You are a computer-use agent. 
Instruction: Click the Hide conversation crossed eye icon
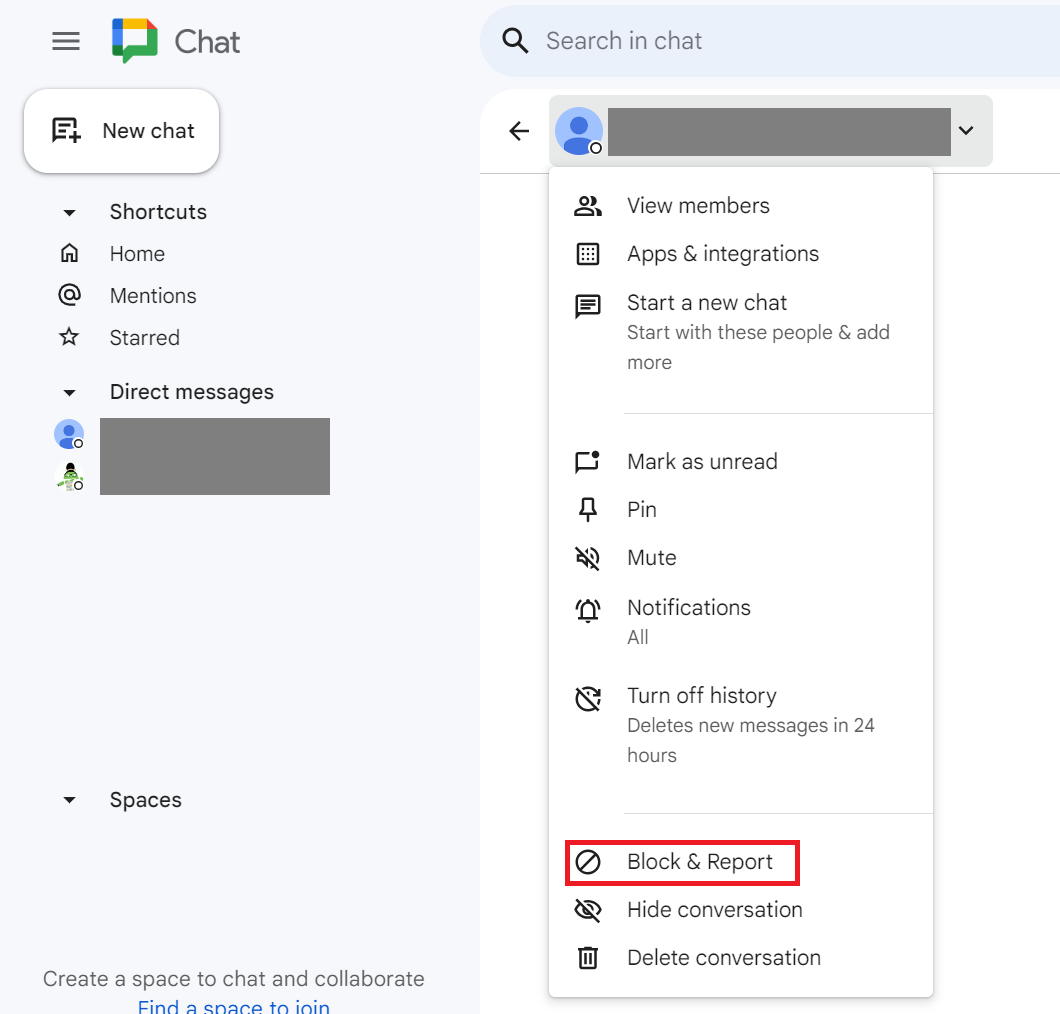click(587, 910)
